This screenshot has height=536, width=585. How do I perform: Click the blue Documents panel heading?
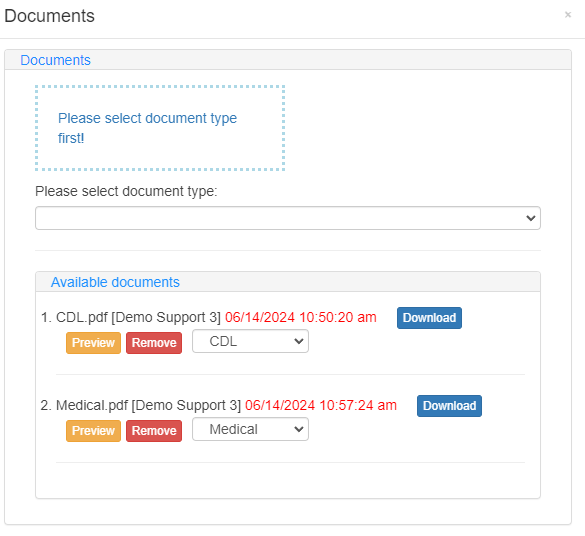55,60
